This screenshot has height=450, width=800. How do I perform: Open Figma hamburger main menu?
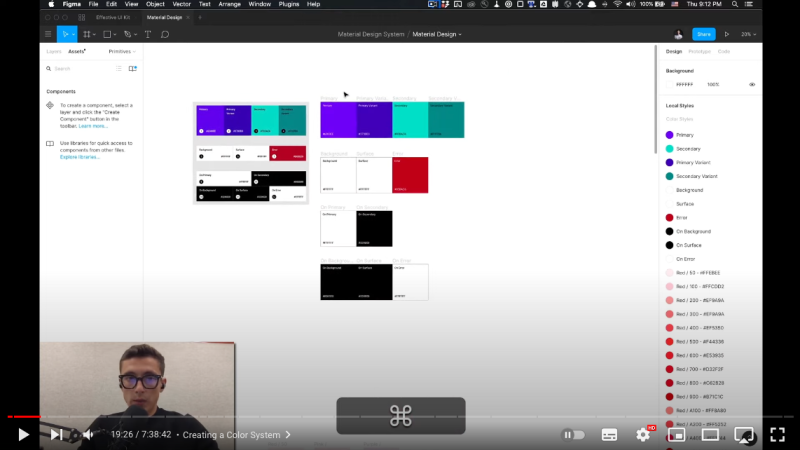pyautogui.click(x=48, y=34)
